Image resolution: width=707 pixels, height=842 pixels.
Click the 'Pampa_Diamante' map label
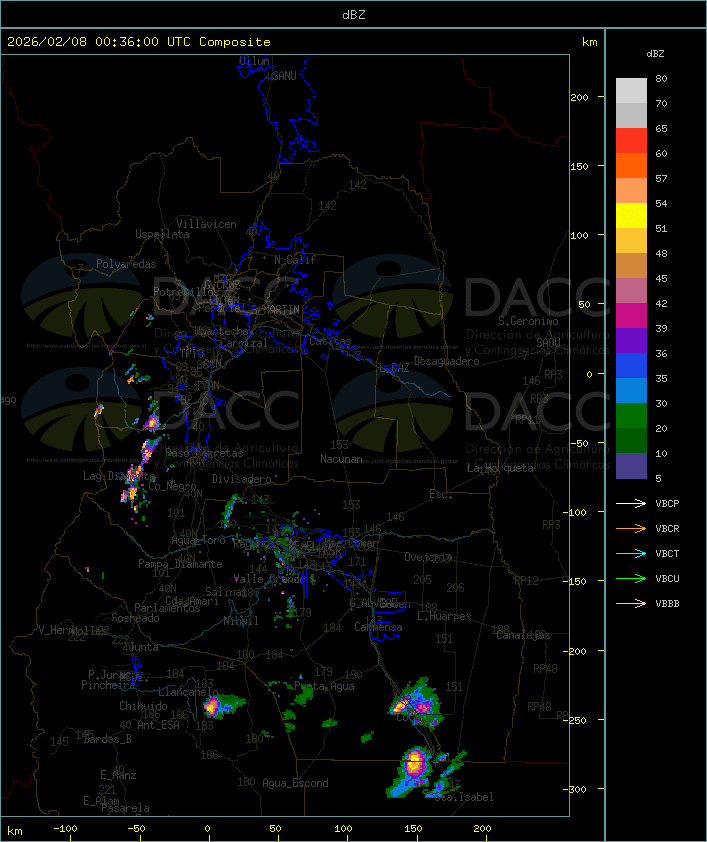[180, 564]
